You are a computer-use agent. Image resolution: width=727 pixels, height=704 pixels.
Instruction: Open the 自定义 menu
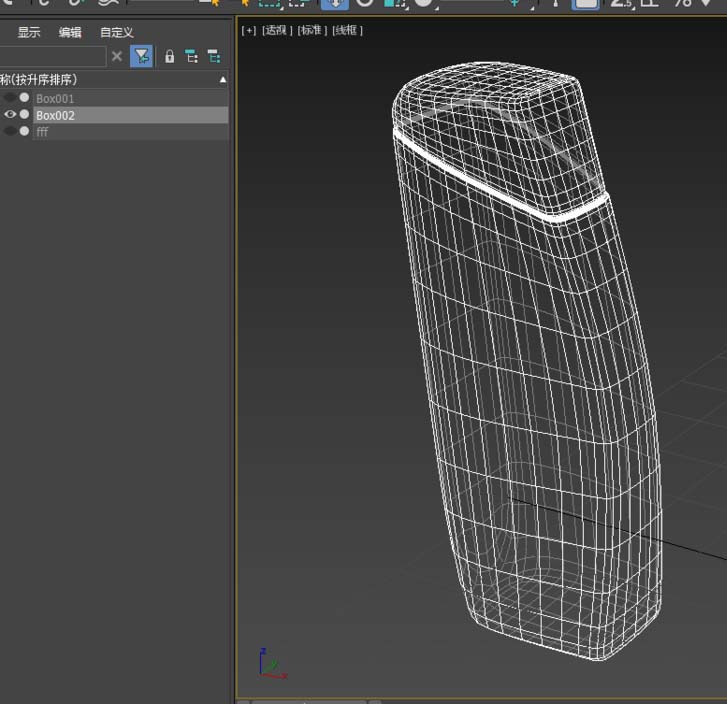[116, 33]
